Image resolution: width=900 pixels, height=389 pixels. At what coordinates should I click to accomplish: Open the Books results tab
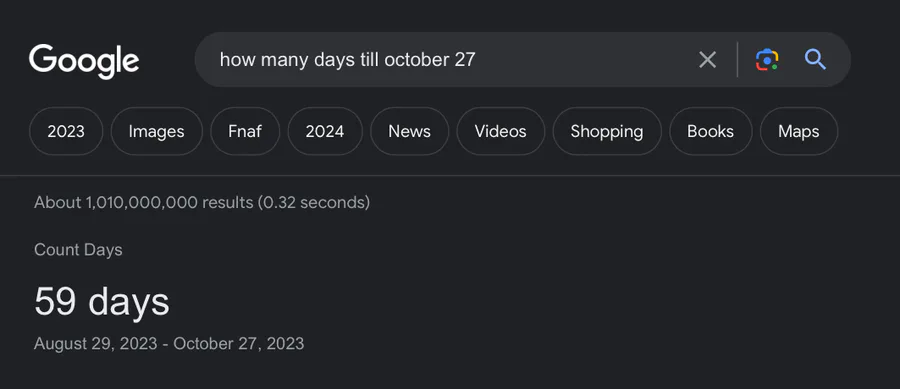click(x=711, y=131)
